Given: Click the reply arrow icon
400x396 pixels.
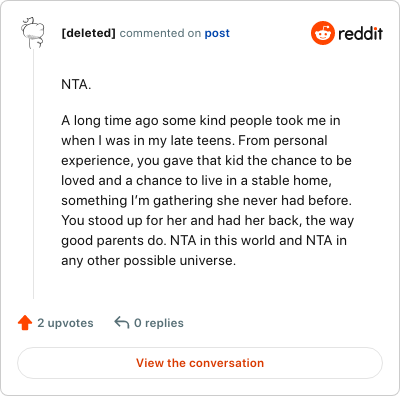Looking at the screenshot, I should coord(122,323).
